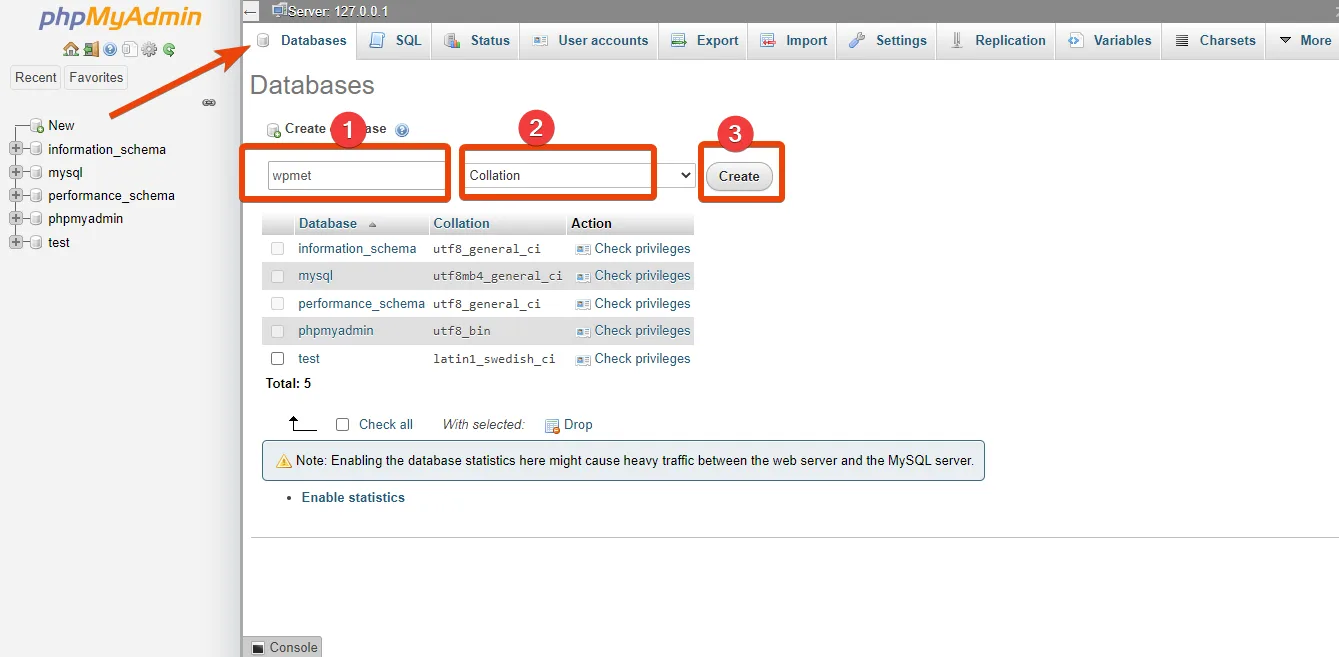1339x657 pixels.
Task: Toggle checkbox for performance_schema row
Action: click(278, 304)
